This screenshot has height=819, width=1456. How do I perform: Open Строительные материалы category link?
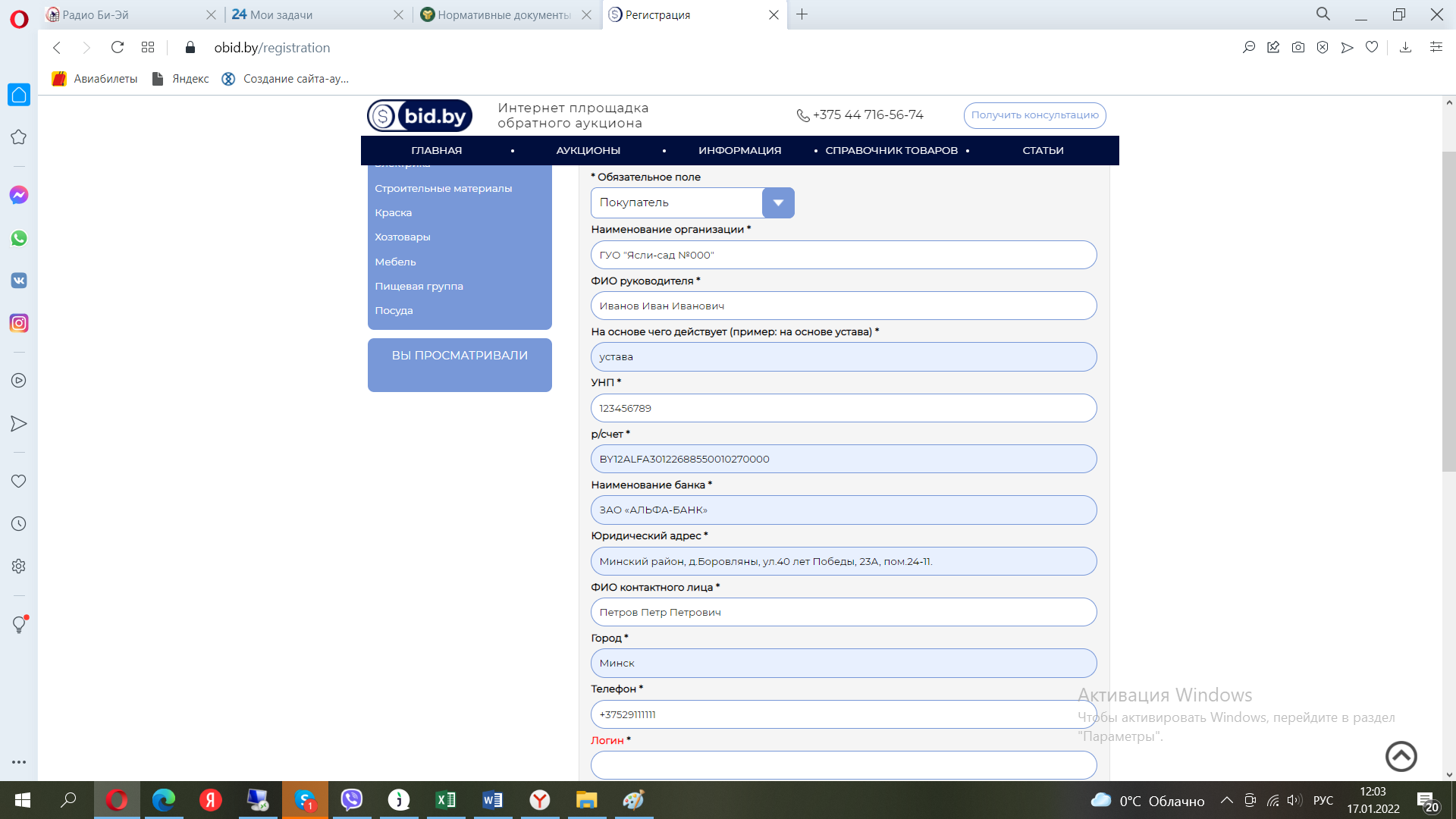click(443, 188)
